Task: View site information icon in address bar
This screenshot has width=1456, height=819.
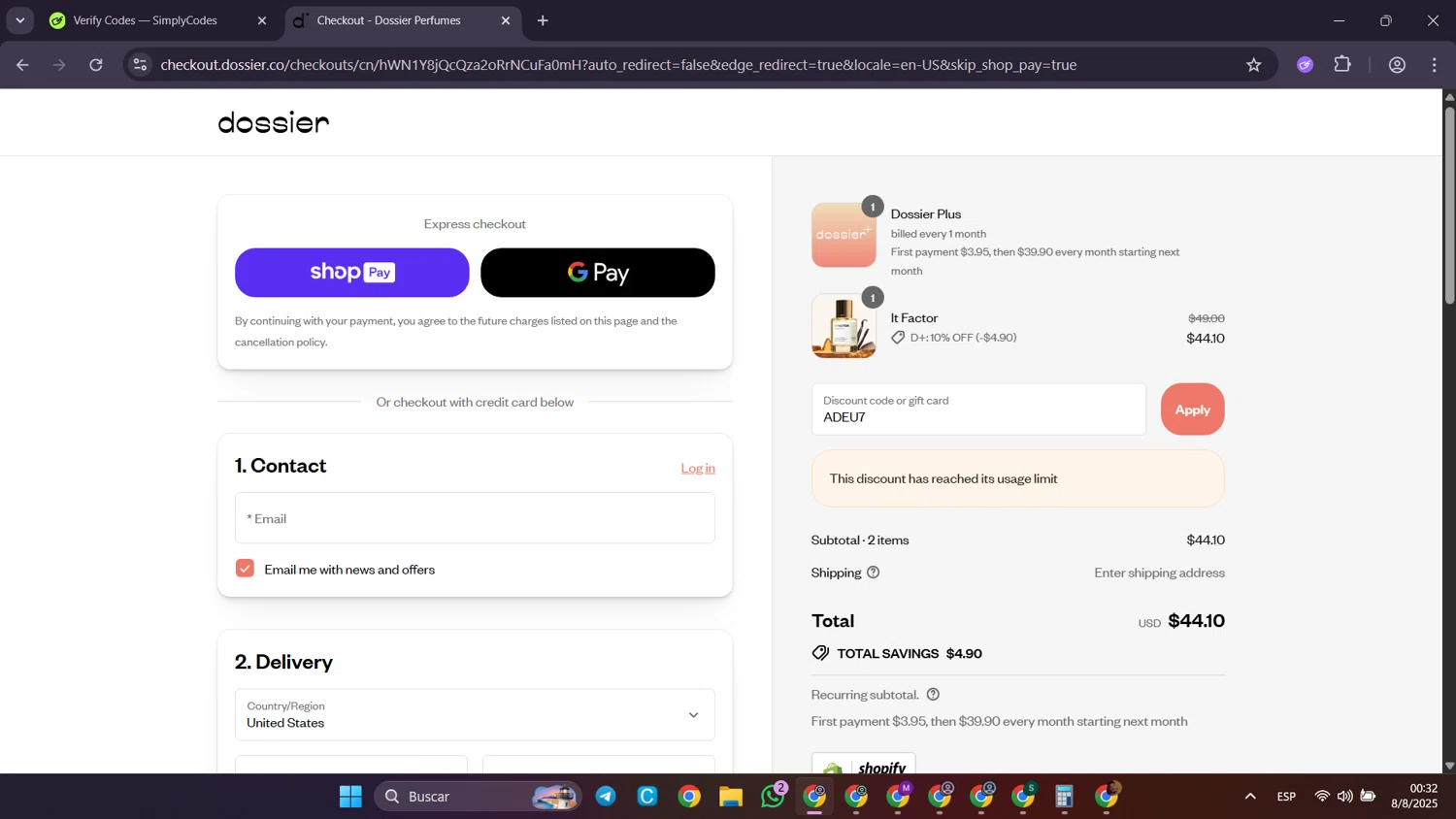Action: (x=140, y=65)
